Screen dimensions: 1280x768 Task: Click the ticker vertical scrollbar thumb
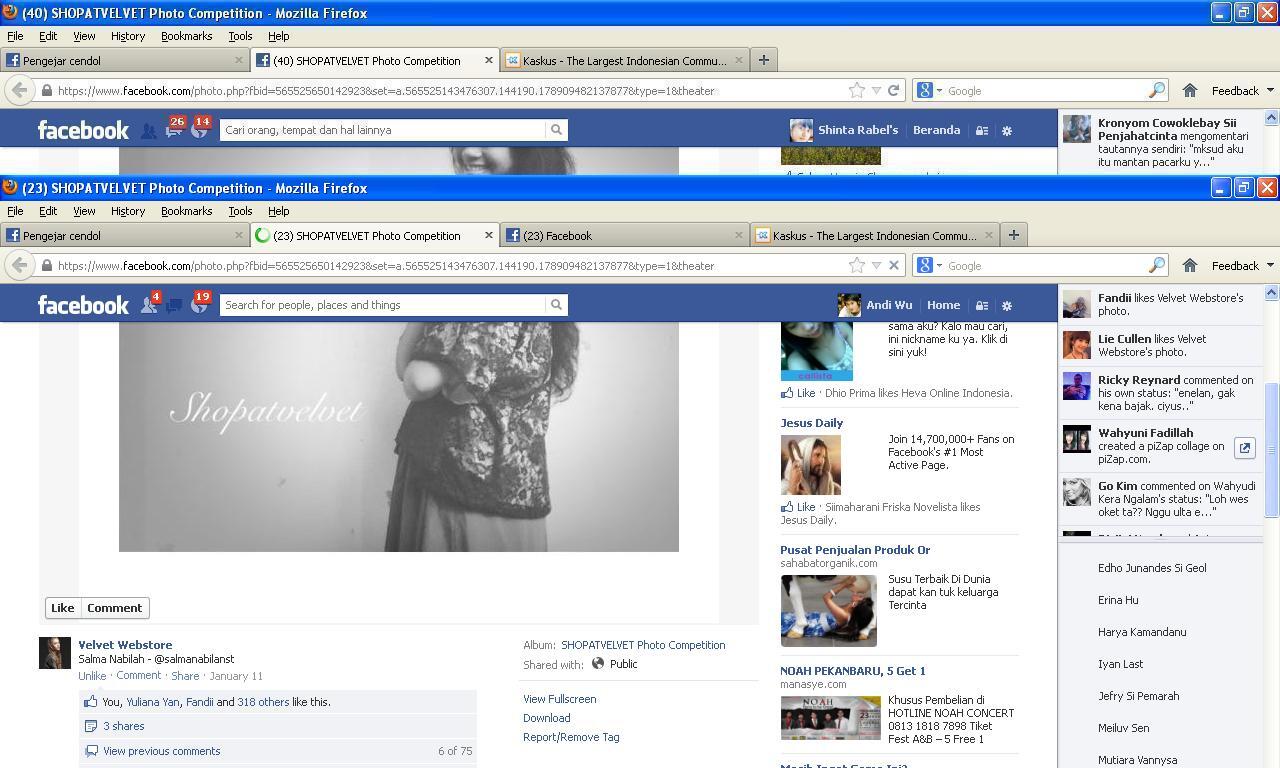tap(1272, 450)
